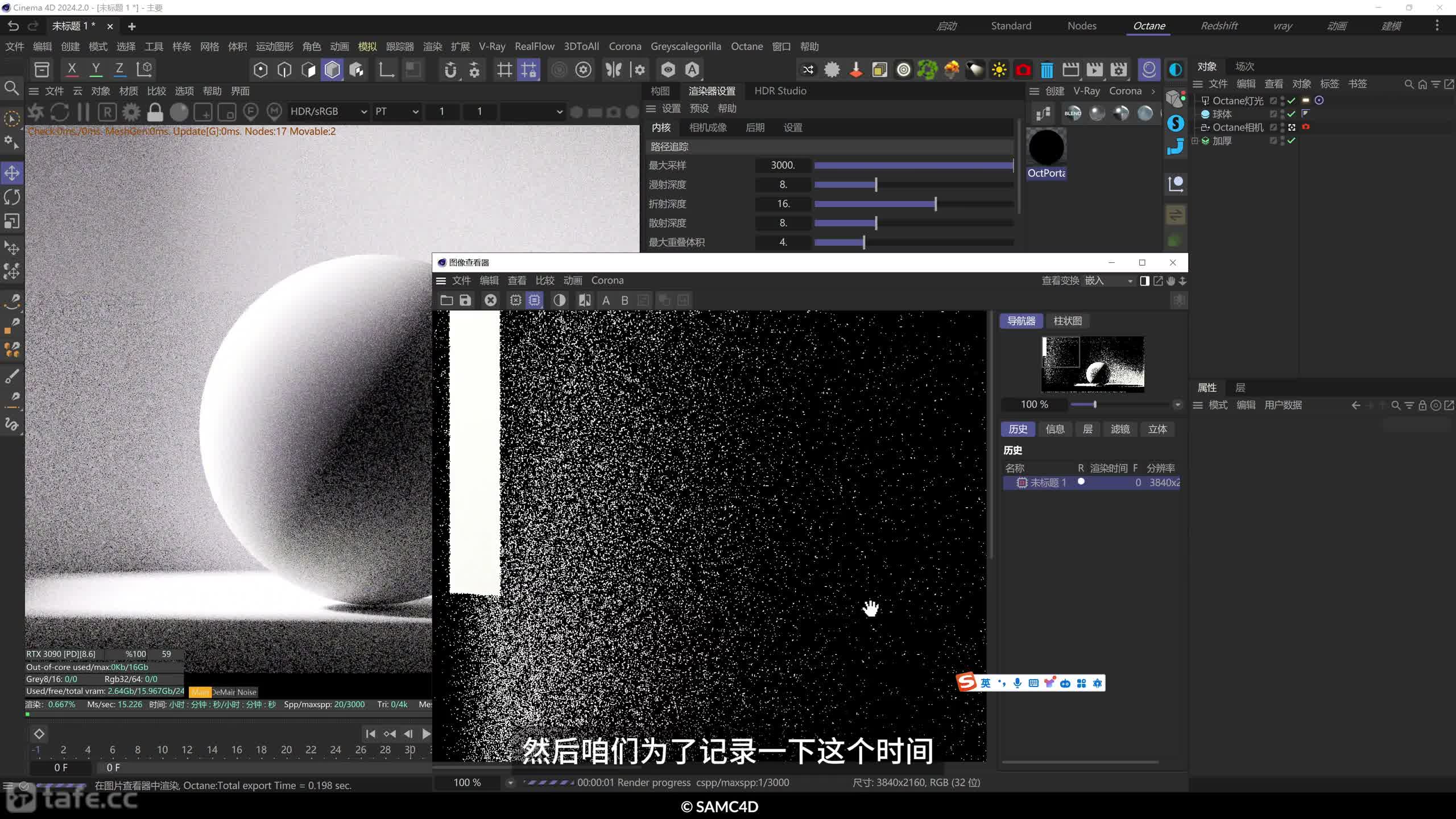Switch to 柱状图 tab in Picture Viewer
This screenshot has height=819, width=1456.
[x=1067, y=321]
